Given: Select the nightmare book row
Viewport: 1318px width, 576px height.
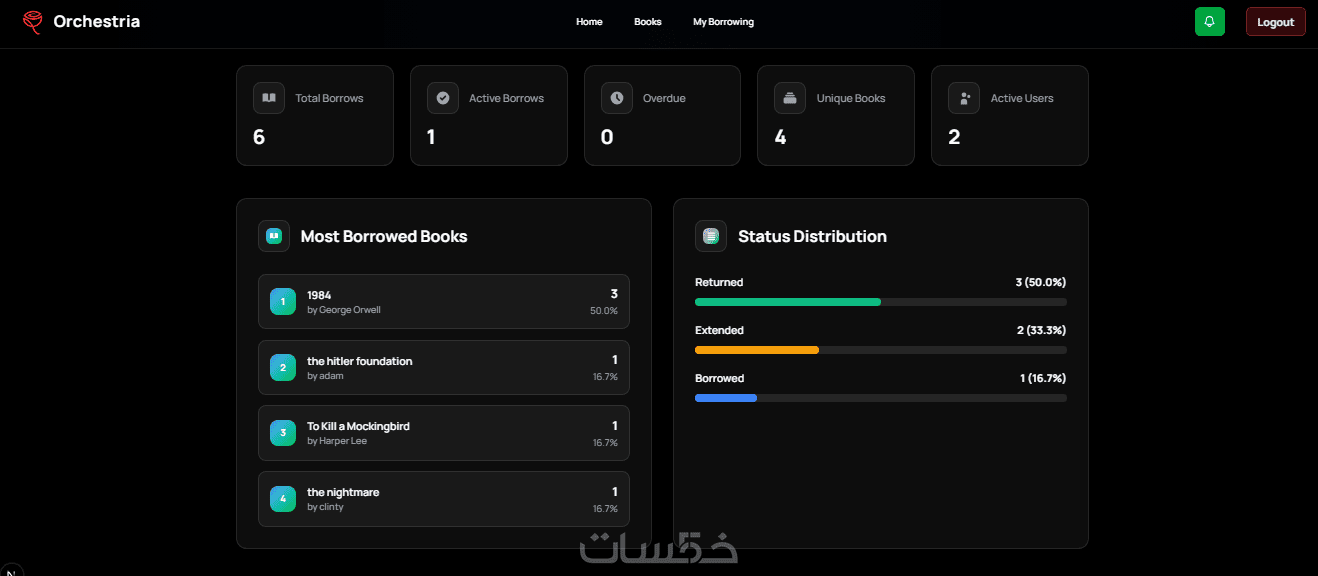Looking at the screenshot, I should tap(444, 499).
